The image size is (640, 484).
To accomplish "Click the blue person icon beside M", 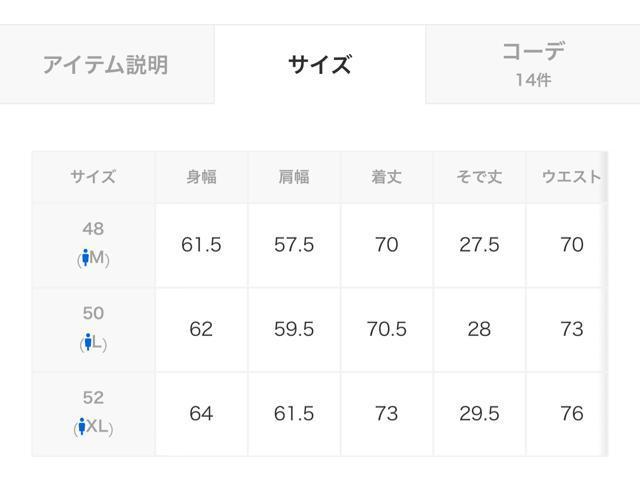I will point(86,259).
